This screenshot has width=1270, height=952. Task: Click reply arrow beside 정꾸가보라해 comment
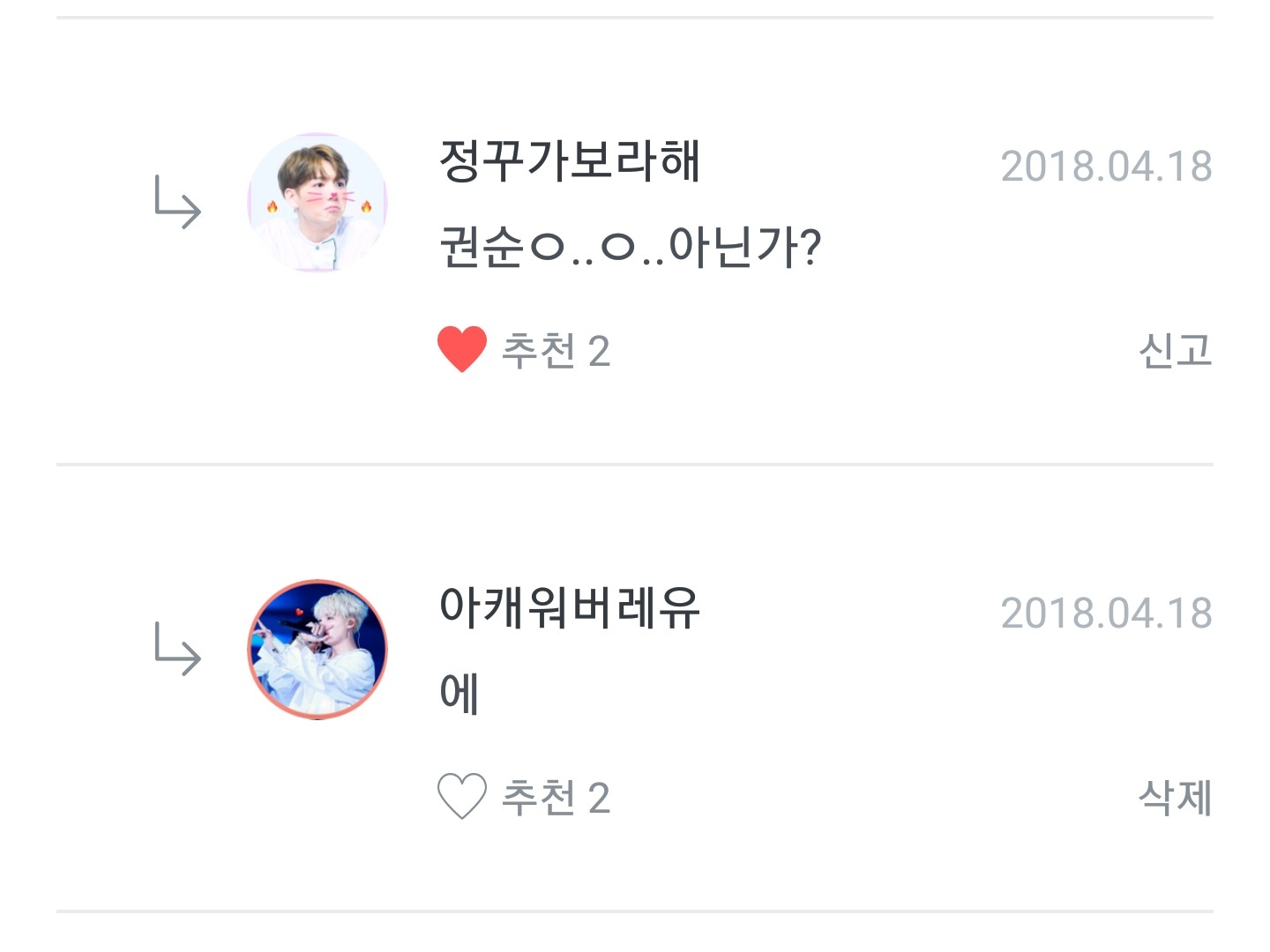click(x=177, y=202)
